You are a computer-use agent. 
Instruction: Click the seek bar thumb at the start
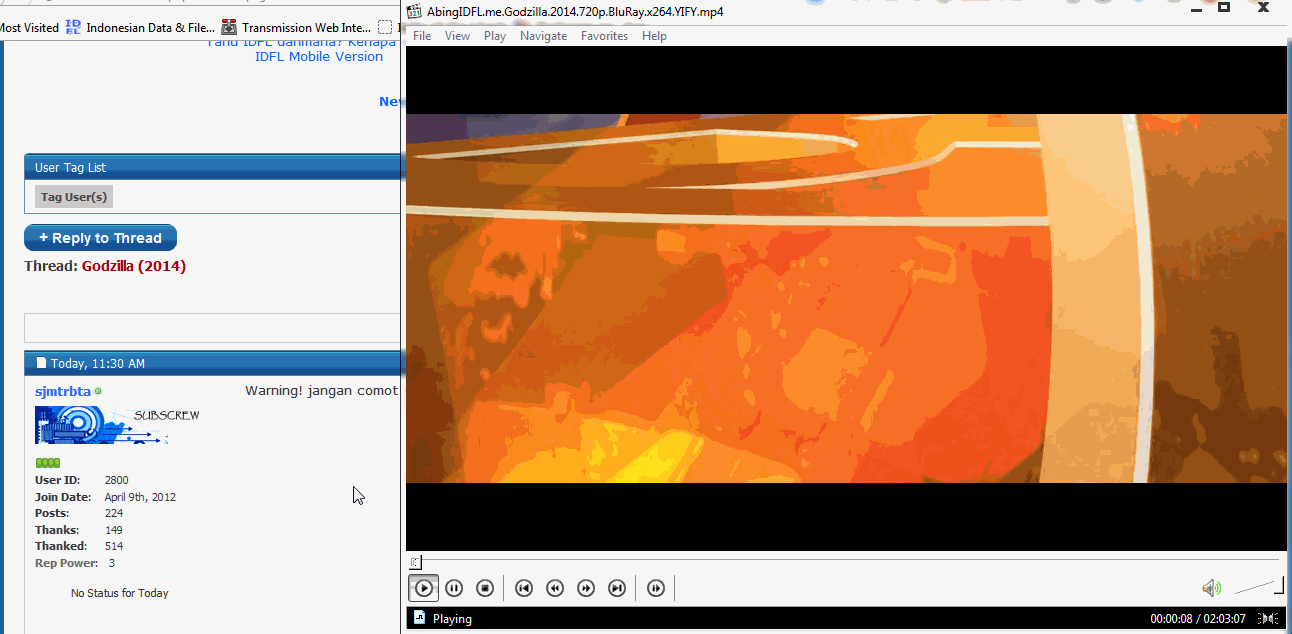coord(416,563)
